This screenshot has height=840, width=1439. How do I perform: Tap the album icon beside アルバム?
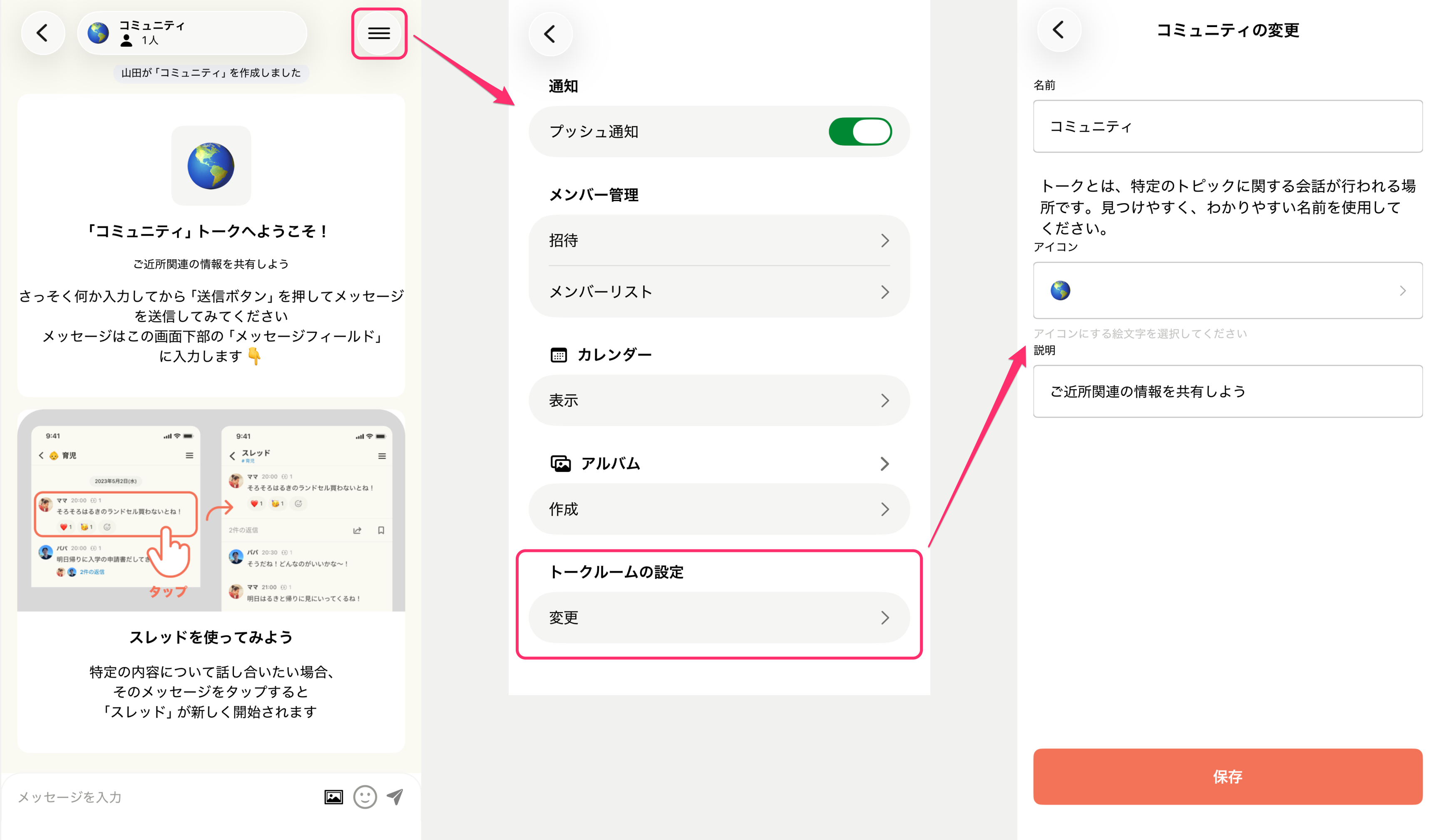tap(560, 464)
